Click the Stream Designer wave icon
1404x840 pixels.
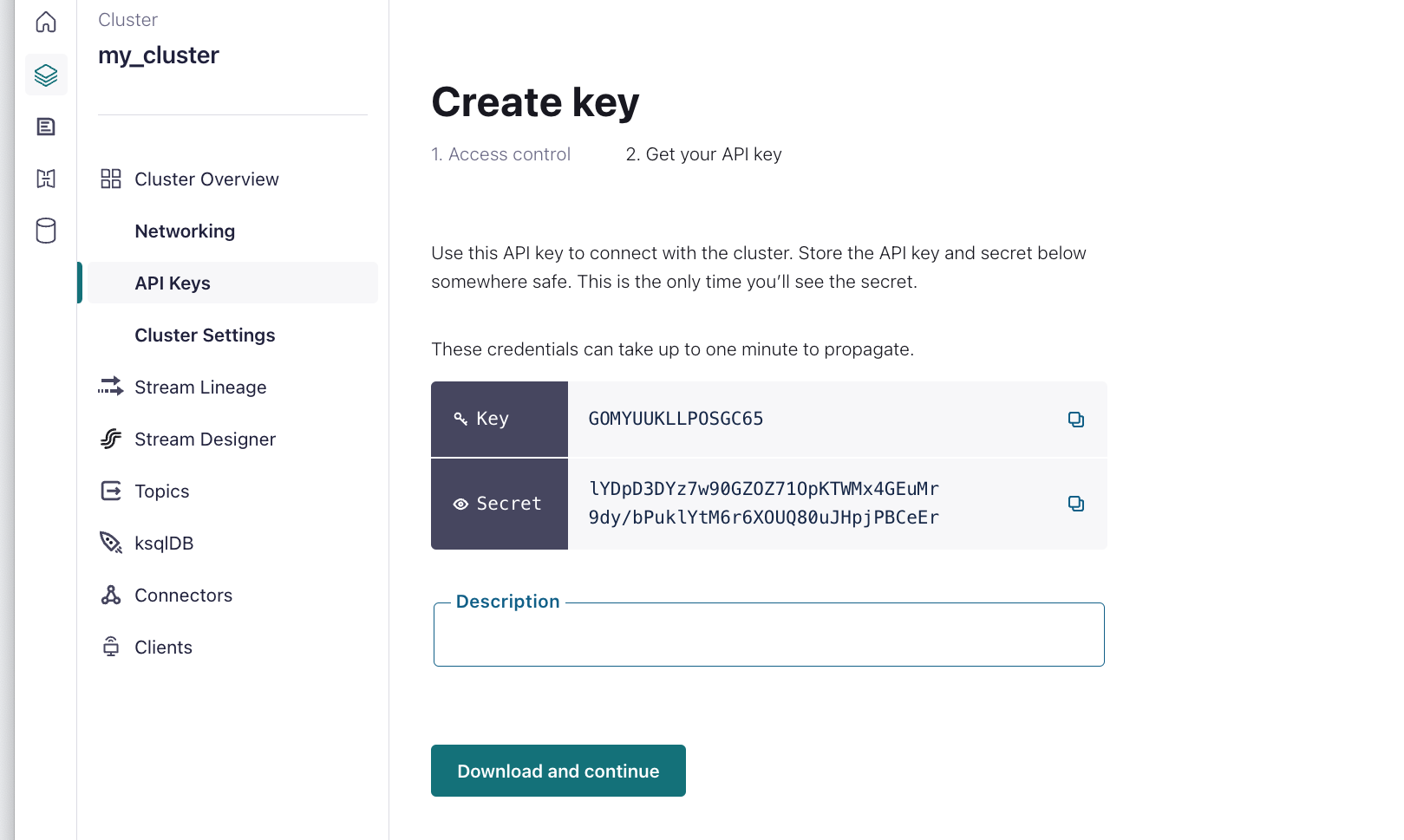[x=111, y=439]
